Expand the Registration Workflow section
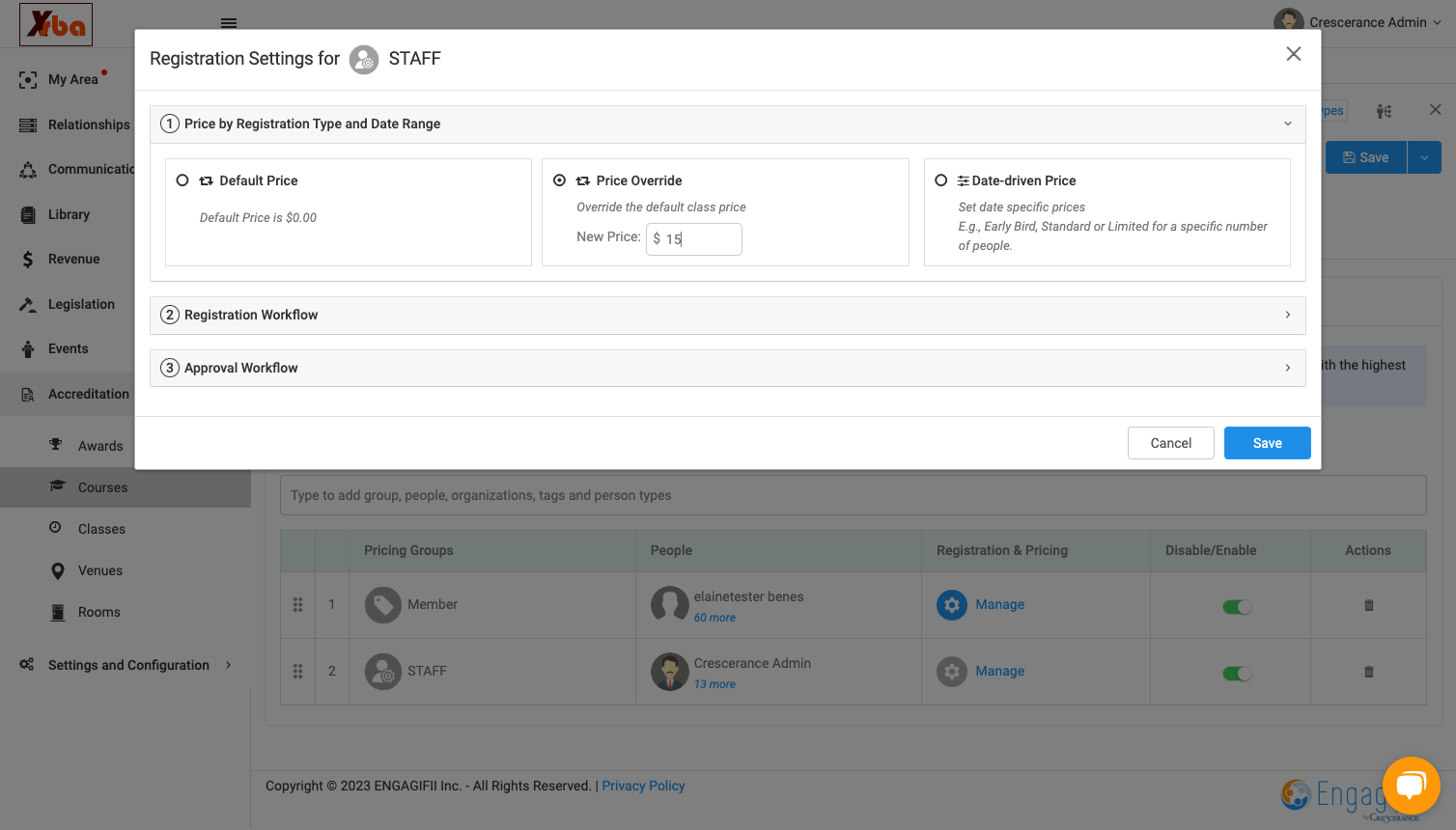The image size is (1456, 830). point(728,316)
